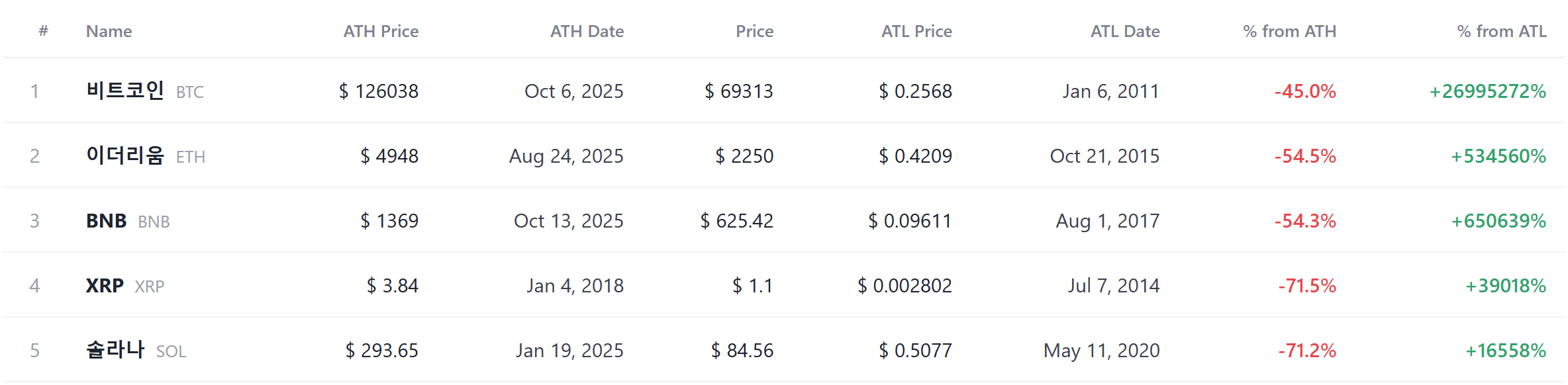This screenshot has height=385, width=1568.
Task: Click Bitcoin's ATH price $ 126038
Action: 379,91
